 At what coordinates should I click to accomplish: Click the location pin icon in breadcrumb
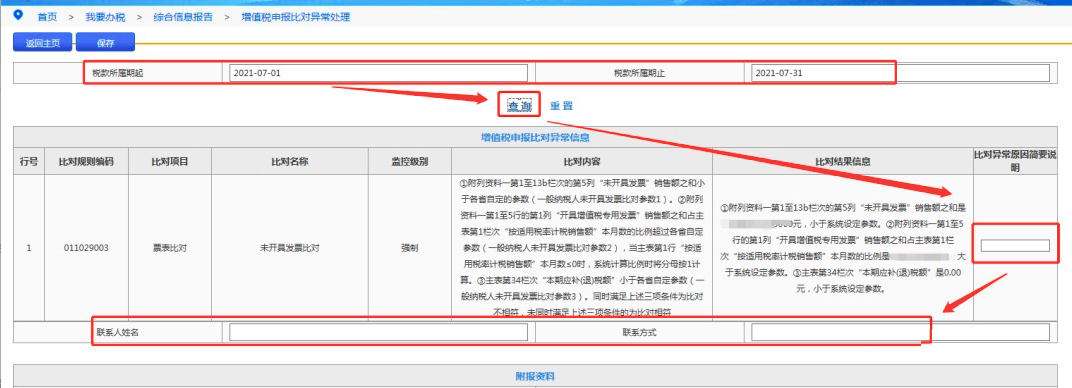coord(18,15)
